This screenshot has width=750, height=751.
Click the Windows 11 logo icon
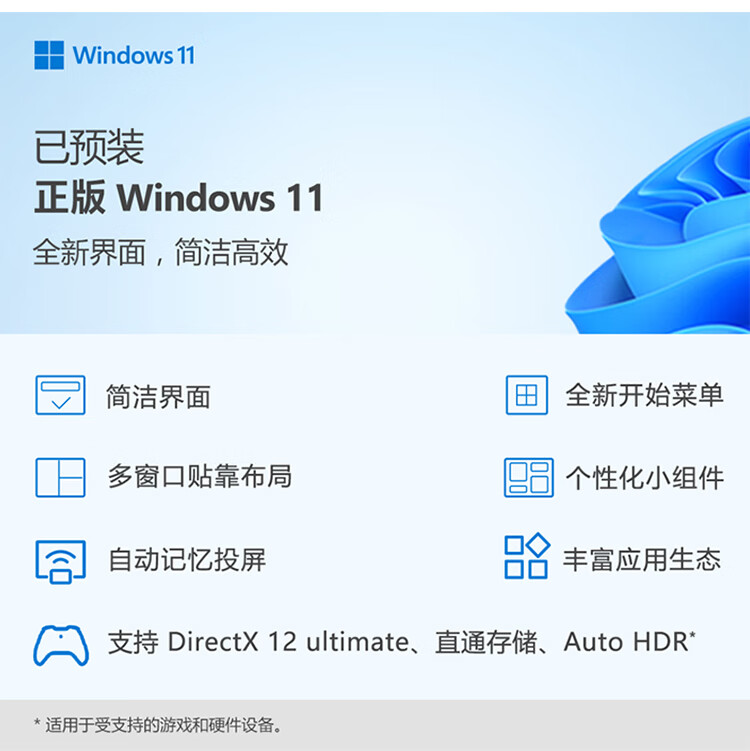click(x=49, y=55)
